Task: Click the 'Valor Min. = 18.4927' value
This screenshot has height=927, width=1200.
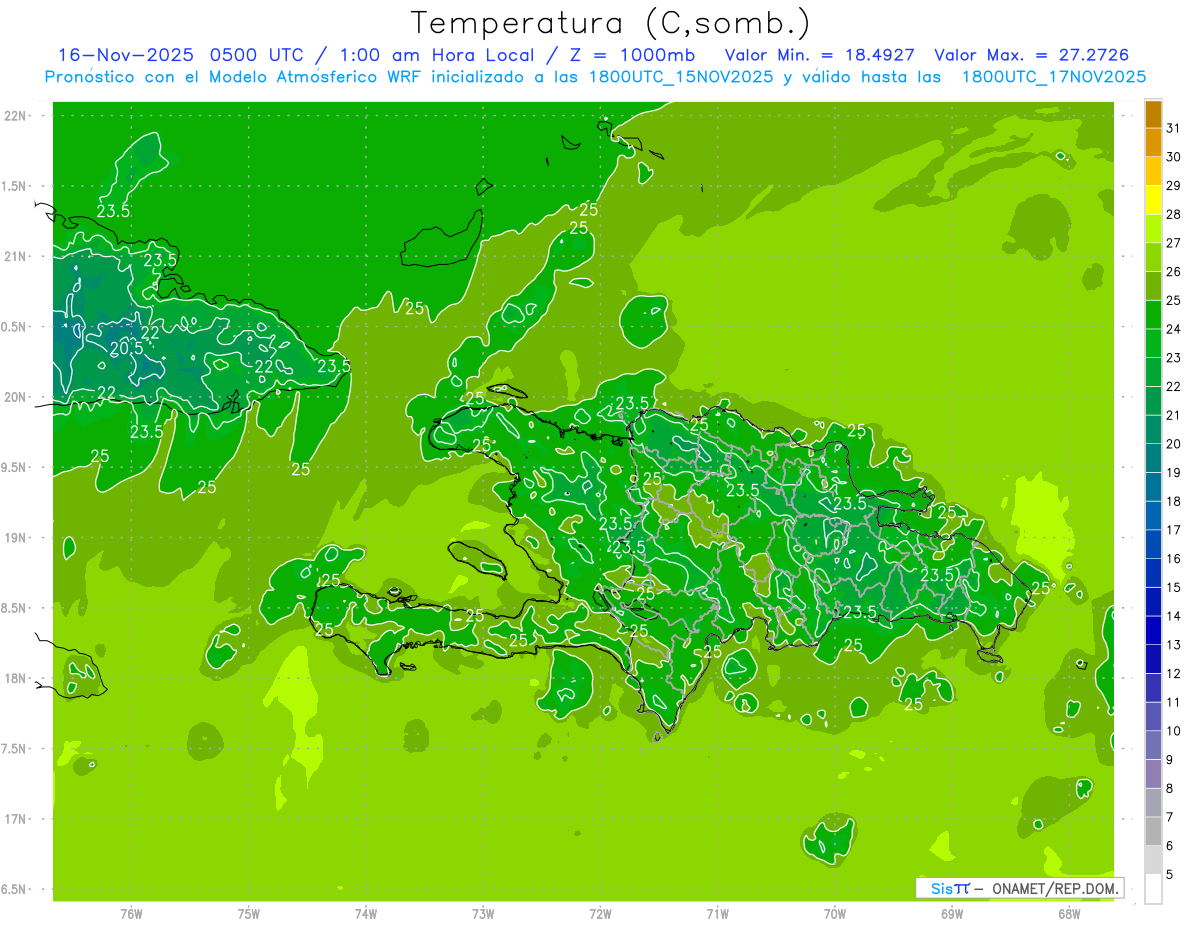Action: point(820,55)
